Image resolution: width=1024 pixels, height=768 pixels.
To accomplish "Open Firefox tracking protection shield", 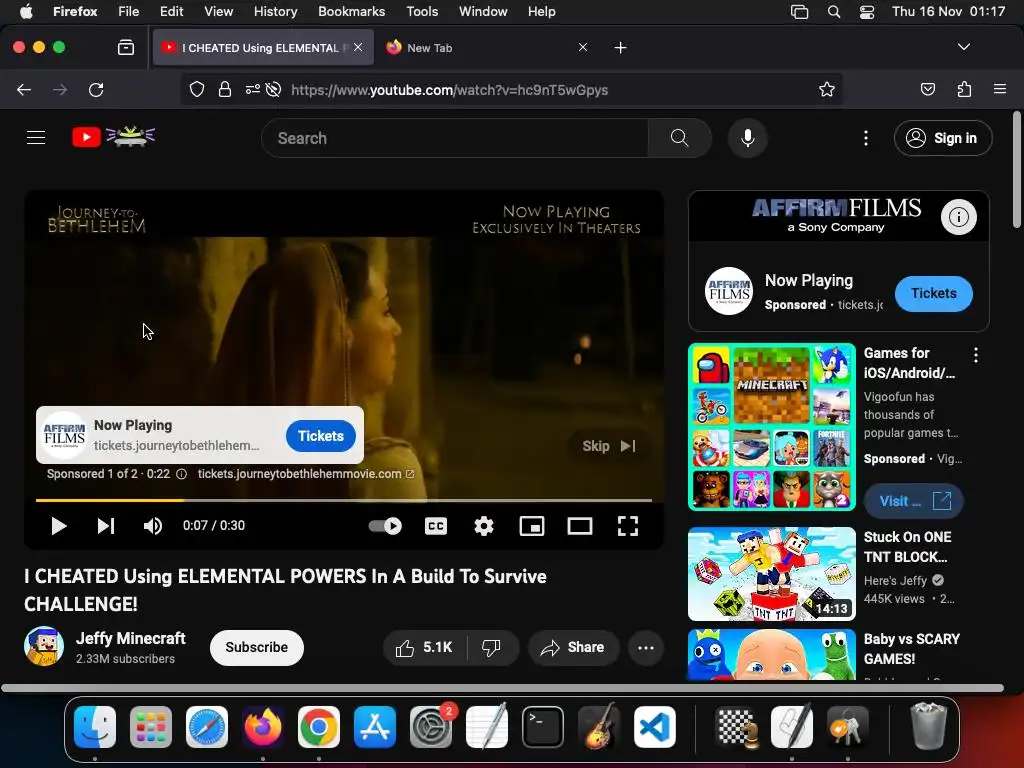I will coord(197,89).
